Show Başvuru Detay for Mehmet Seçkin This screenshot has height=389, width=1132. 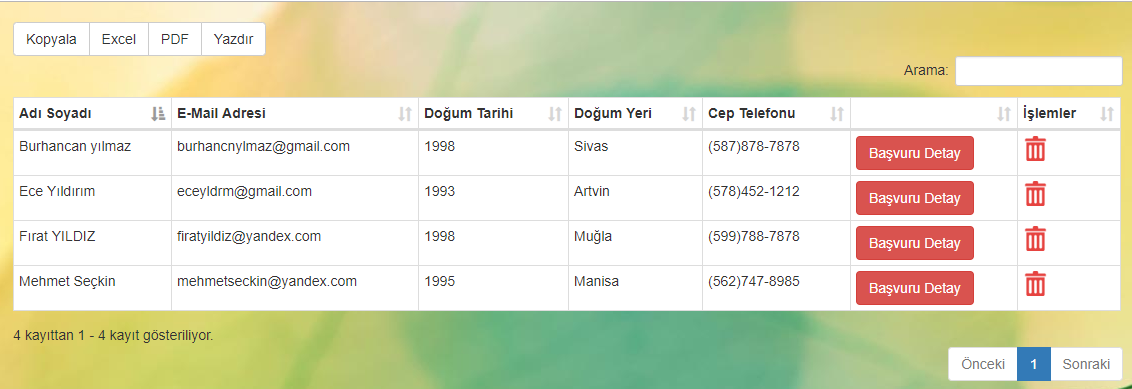tap(915, 288)
